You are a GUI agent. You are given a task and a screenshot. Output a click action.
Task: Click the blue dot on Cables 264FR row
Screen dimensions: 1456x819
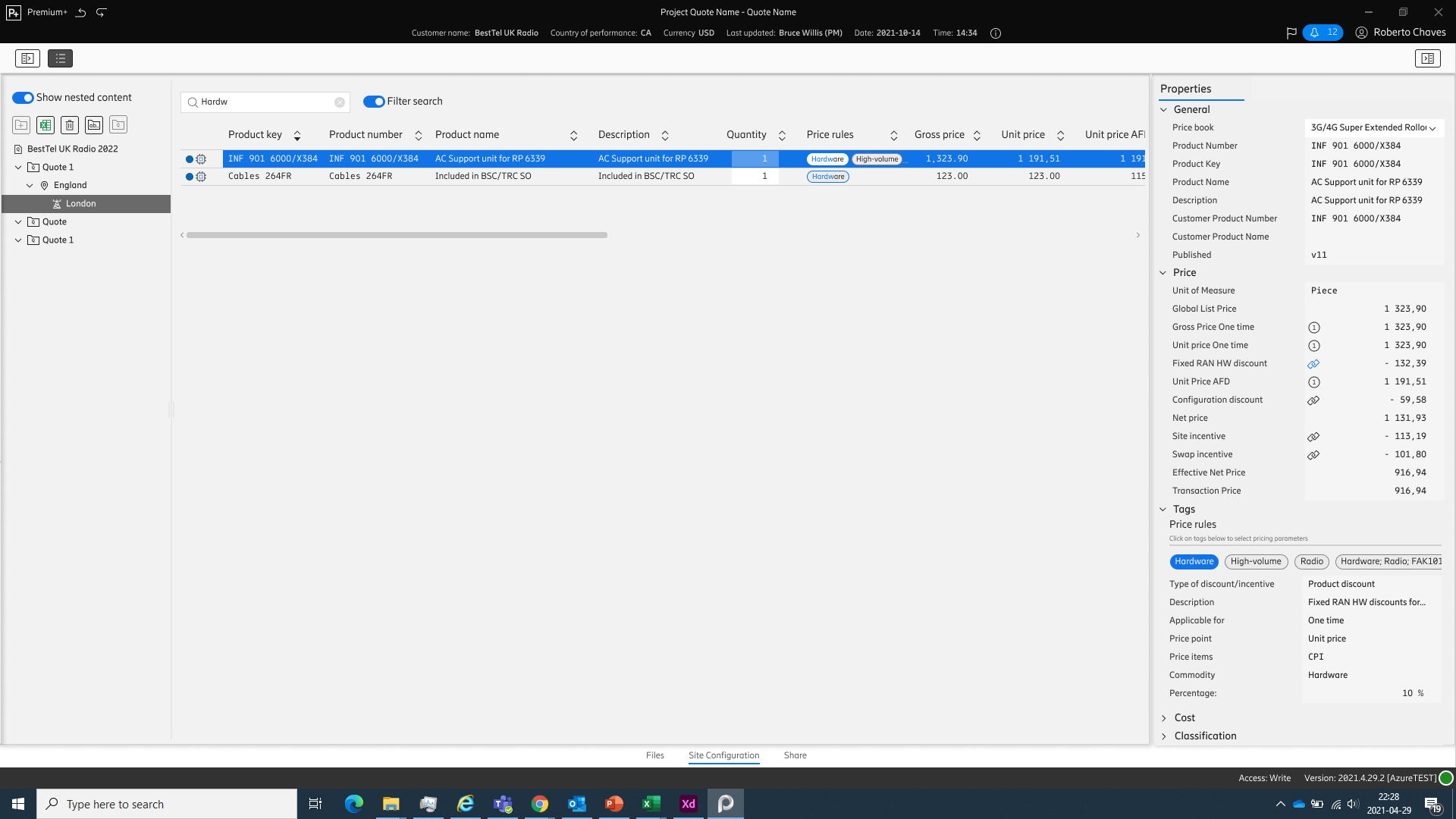coord(190,177)
